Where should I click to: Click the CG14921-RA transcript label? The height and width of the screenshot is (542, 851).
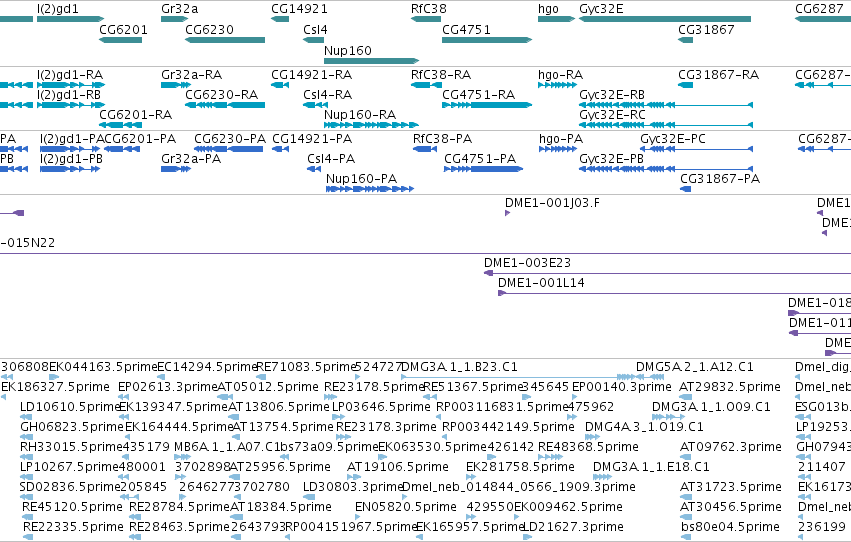pos(312,74)
